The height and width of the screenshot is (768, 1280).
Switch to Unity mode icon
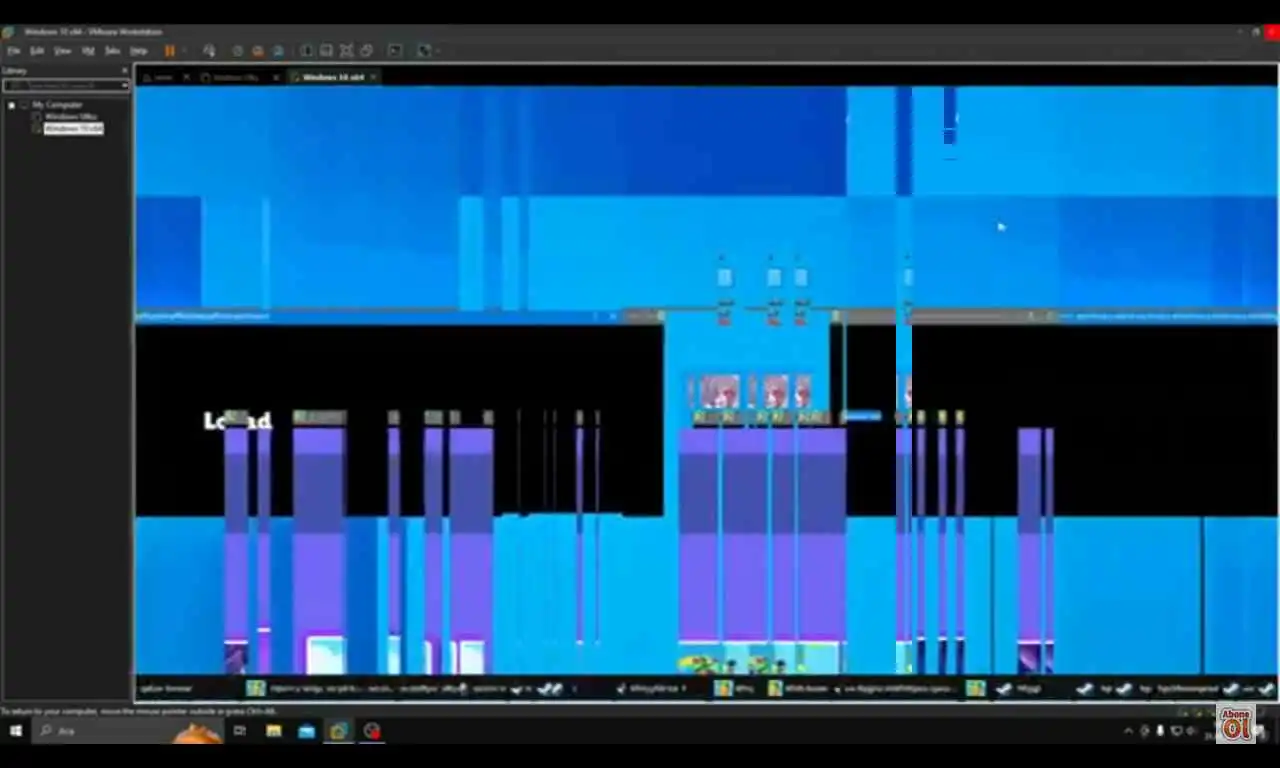[366, 50]
